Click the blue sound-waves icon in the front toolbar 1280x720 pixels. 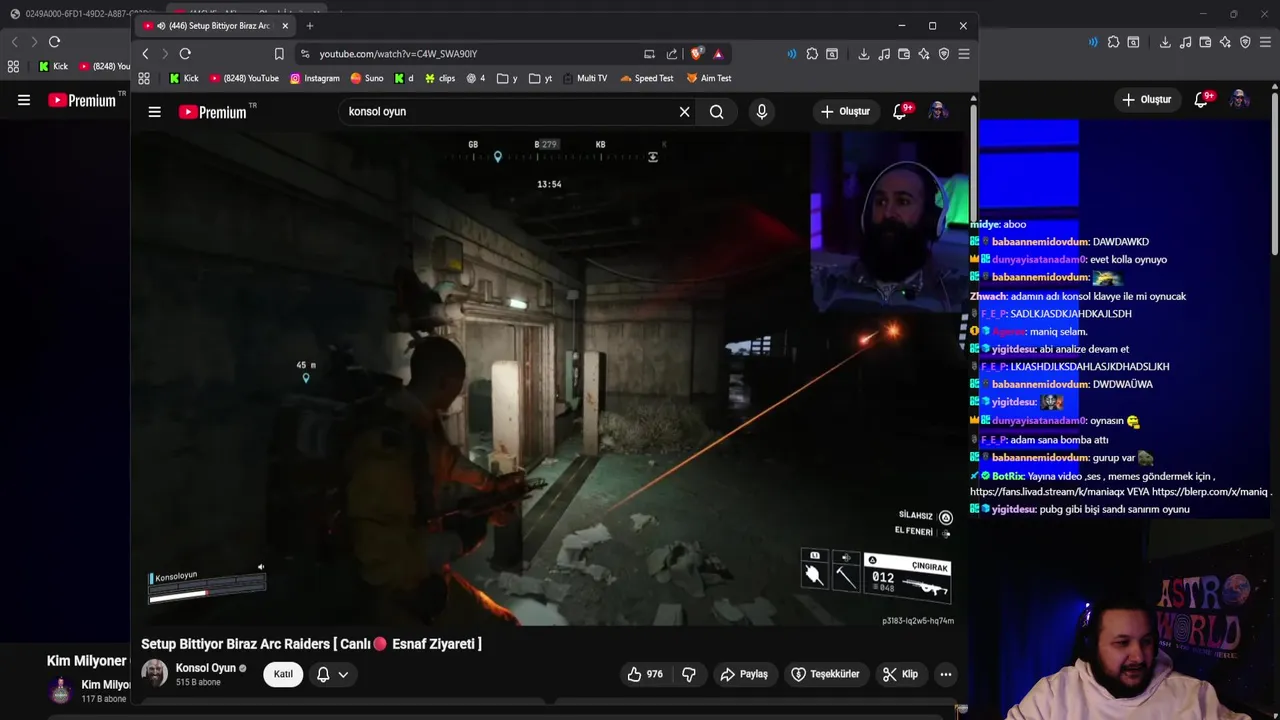click(791, 54)
